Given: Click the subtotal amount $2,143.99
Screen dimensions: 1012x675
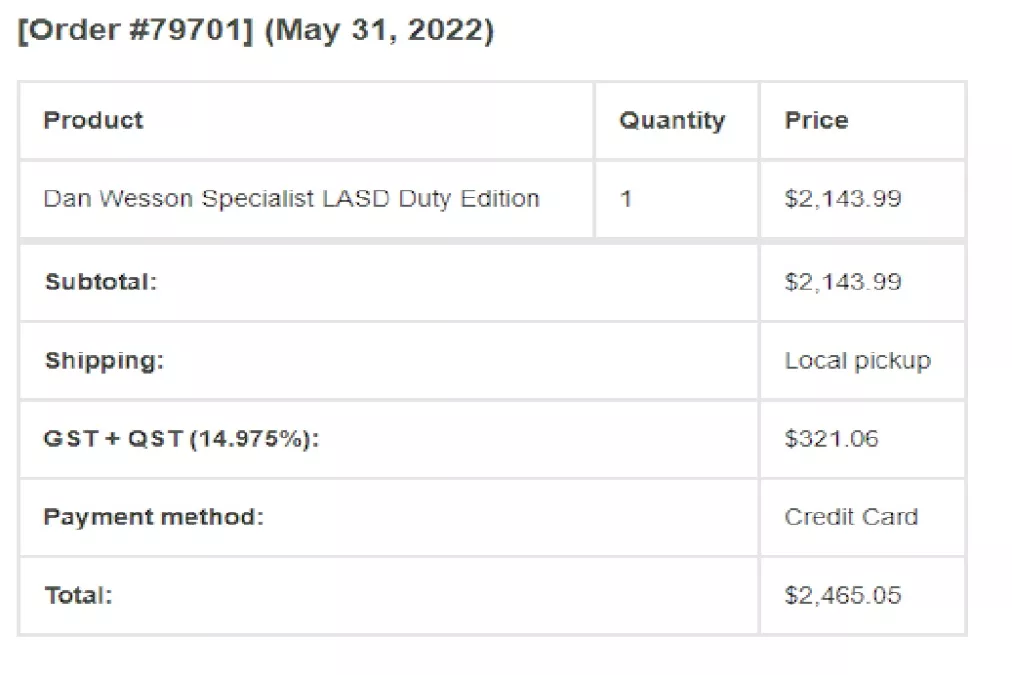Looking at the screenshot, I should point(842,281).
